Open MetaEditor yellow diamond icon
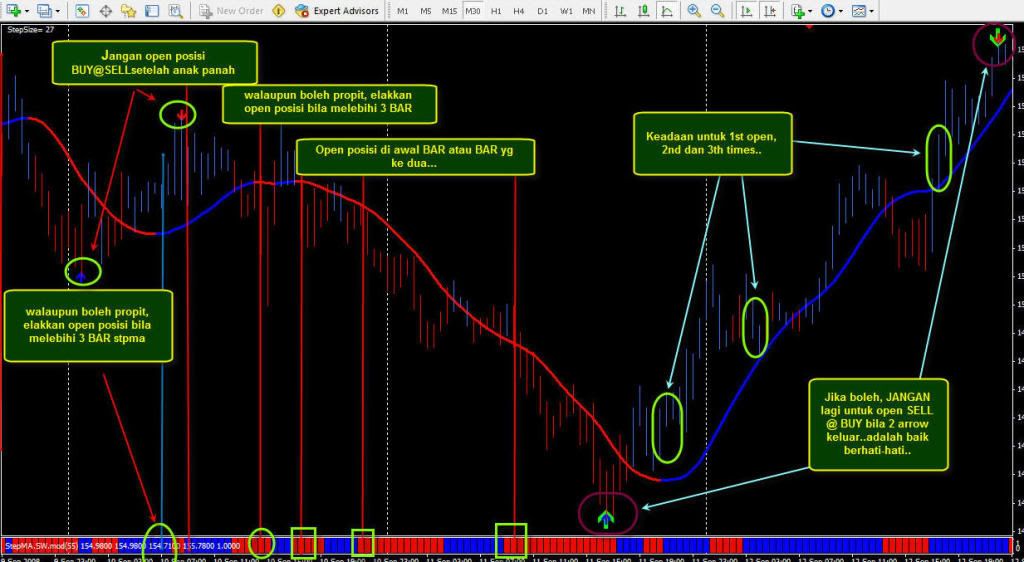This screenshot has width=1024, height=562. [x=279, y=10]
